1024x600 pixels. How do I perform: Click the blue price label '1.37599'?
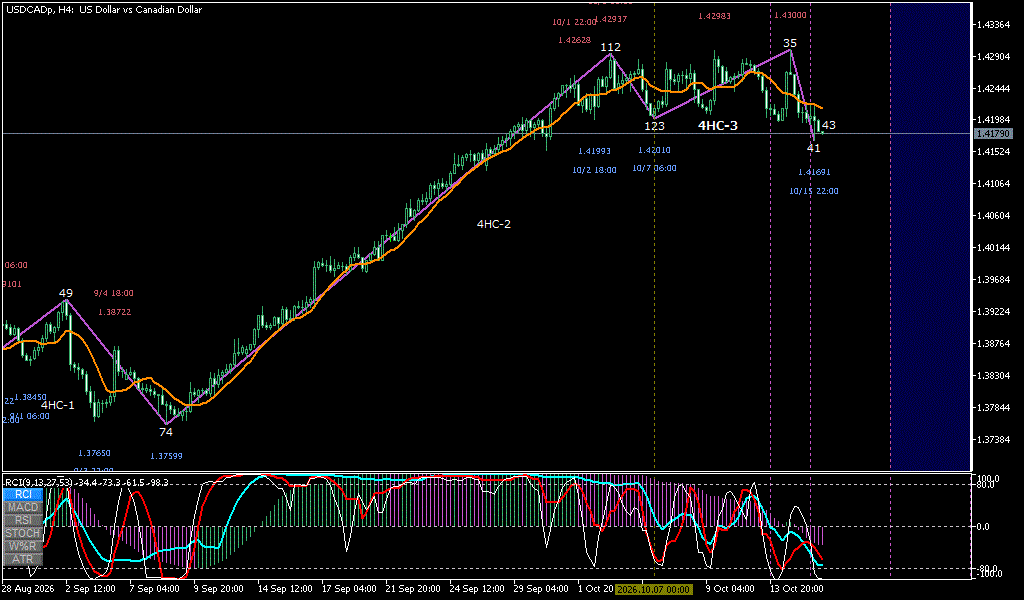click(x=166, y=456)
